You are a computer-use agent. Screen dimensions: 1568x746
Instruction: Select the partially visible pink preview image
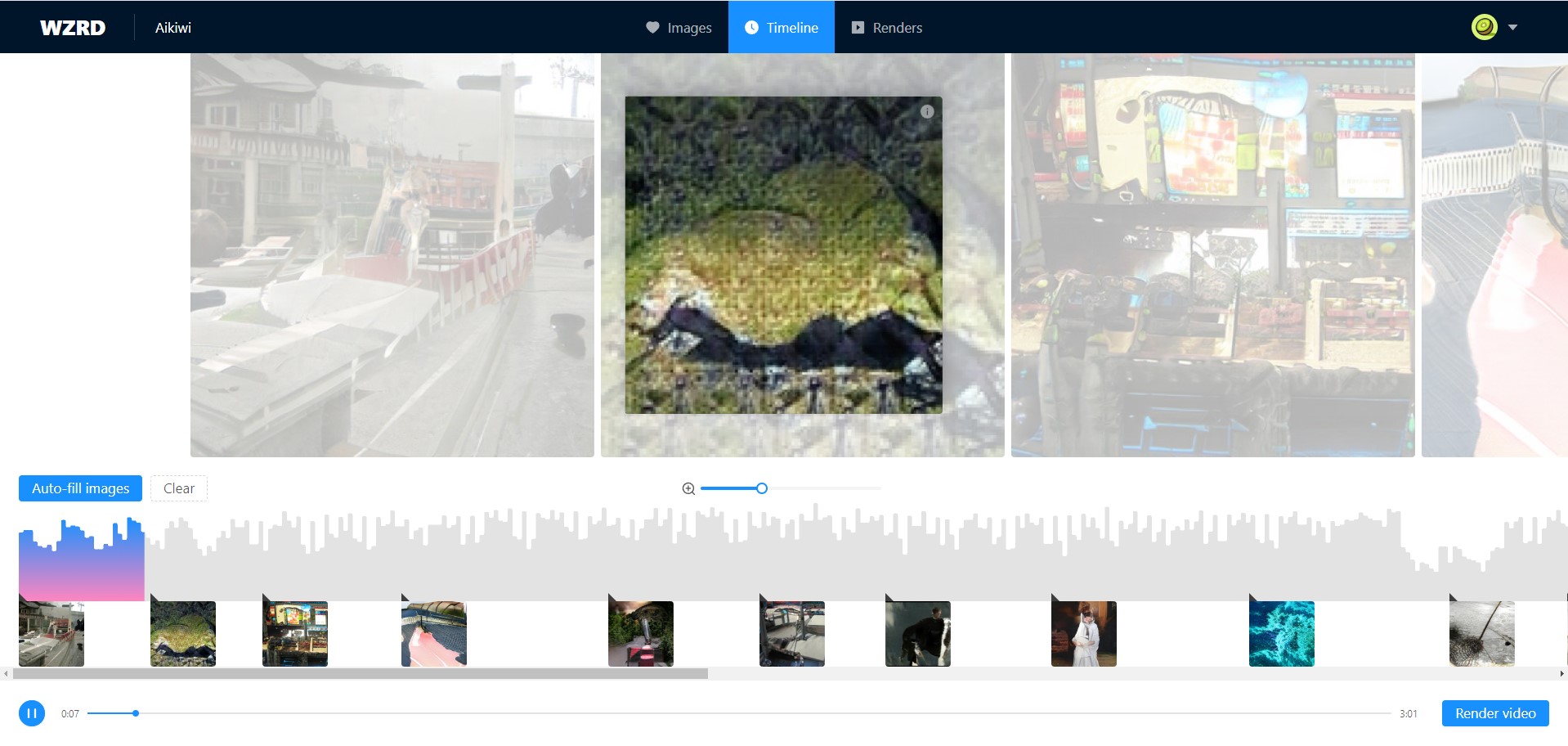1494,255
